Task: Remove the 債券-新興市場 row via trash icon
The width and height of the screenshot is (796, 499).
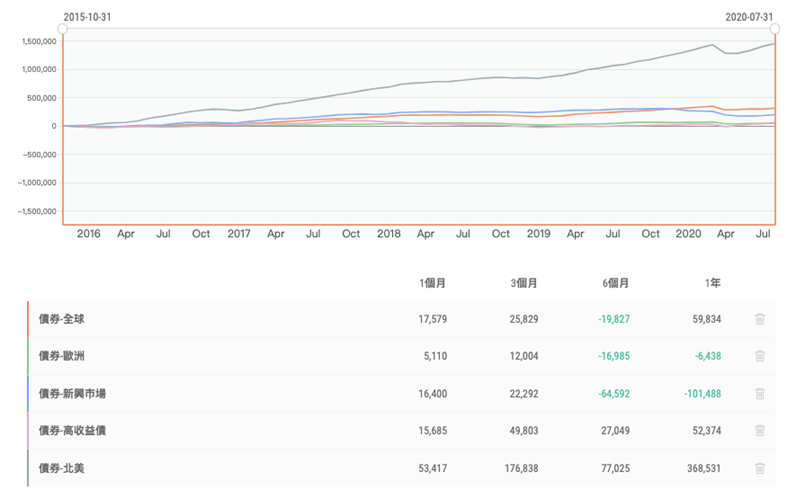Action: click(x=760, y=393)
